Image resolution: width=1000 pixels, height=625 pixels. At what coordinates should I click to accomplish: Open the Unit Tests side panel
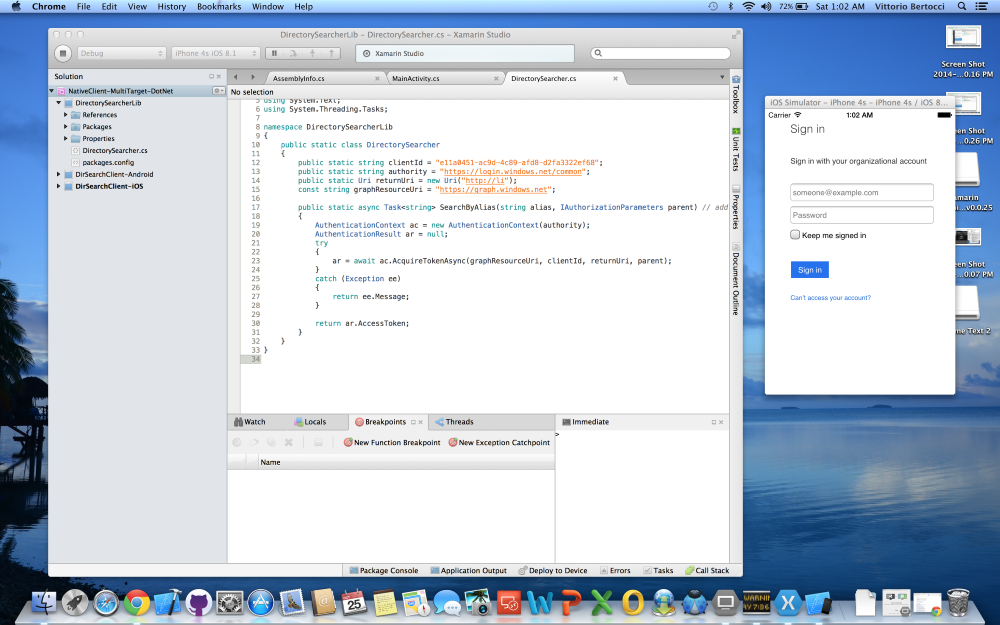click(735, 149)
